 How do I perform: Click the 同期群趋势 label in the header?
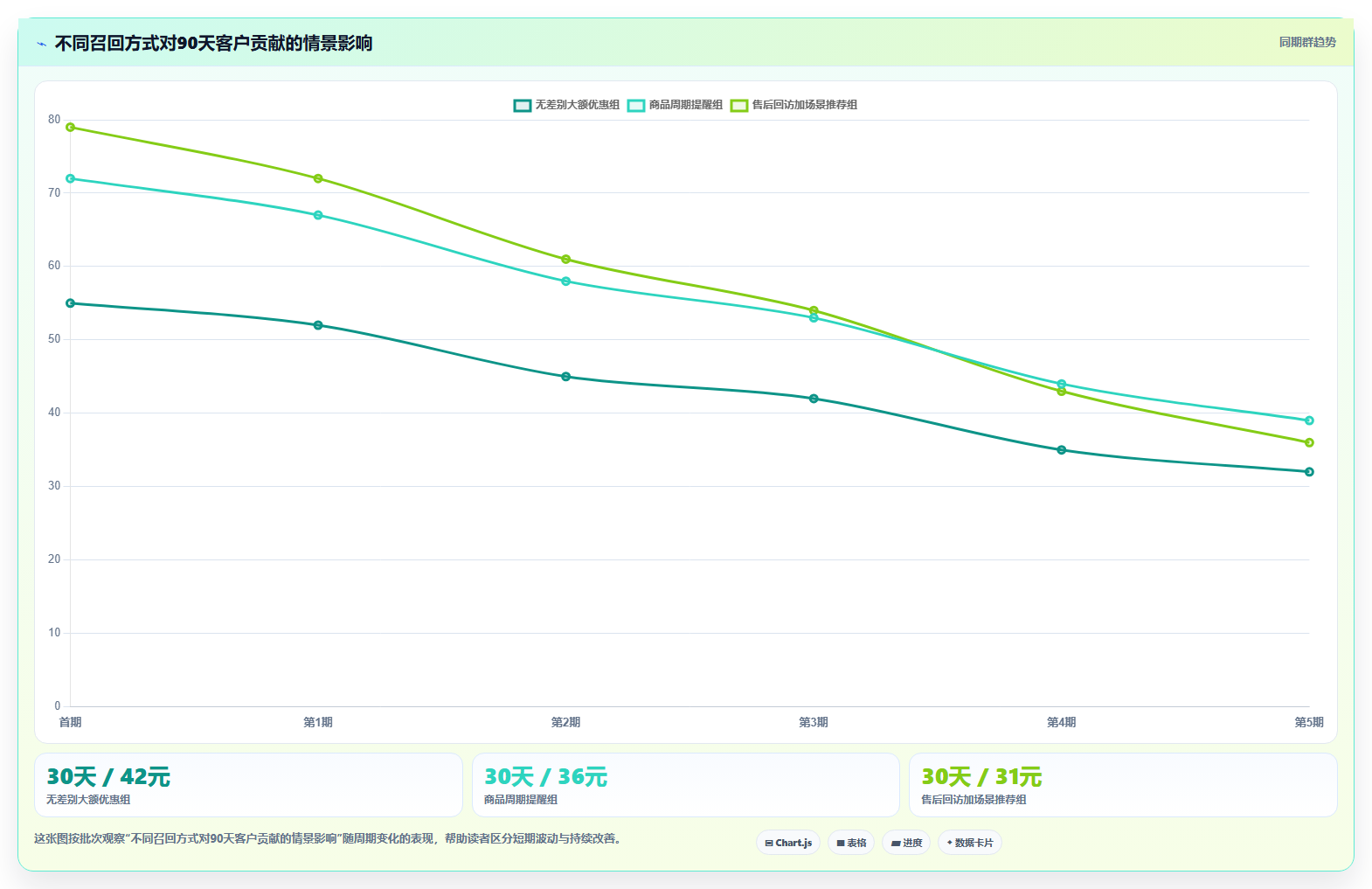[x=1307, y=42]
